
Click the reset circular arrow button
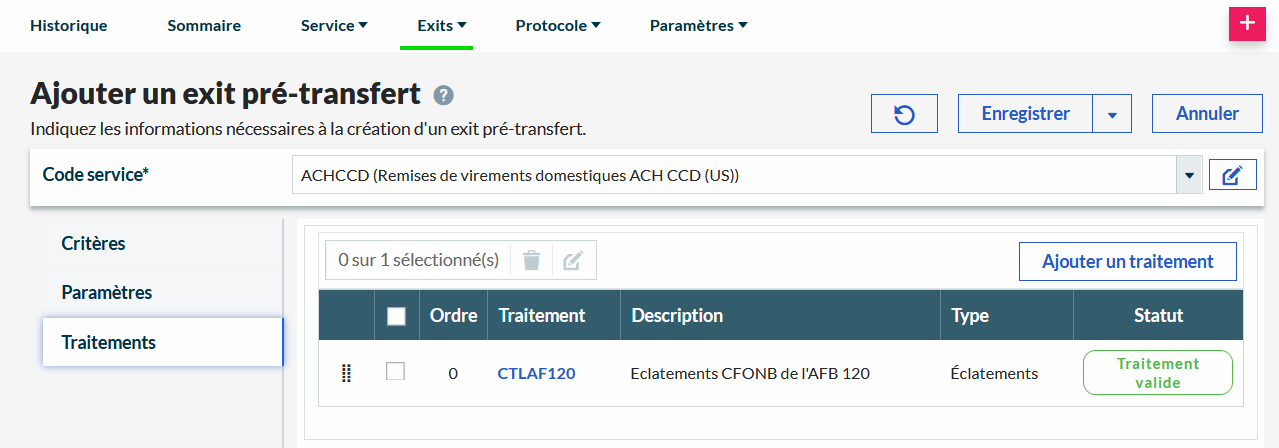904,114
